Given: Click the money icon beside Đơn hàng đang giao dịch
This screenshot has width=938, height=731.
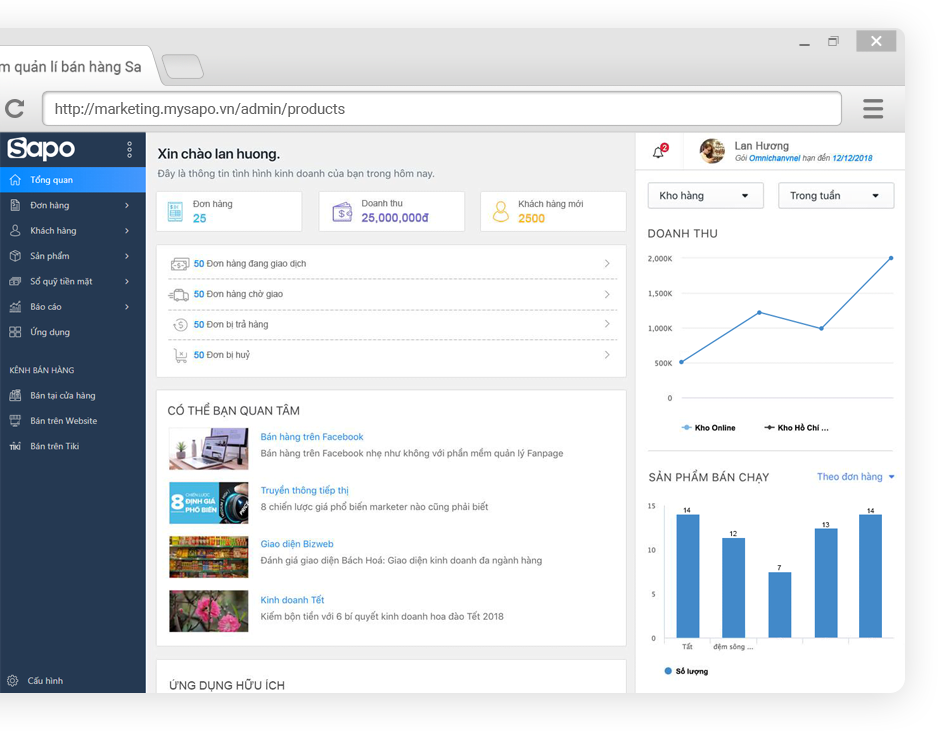Looking at the screenshot, I should [x=179, y=264].
